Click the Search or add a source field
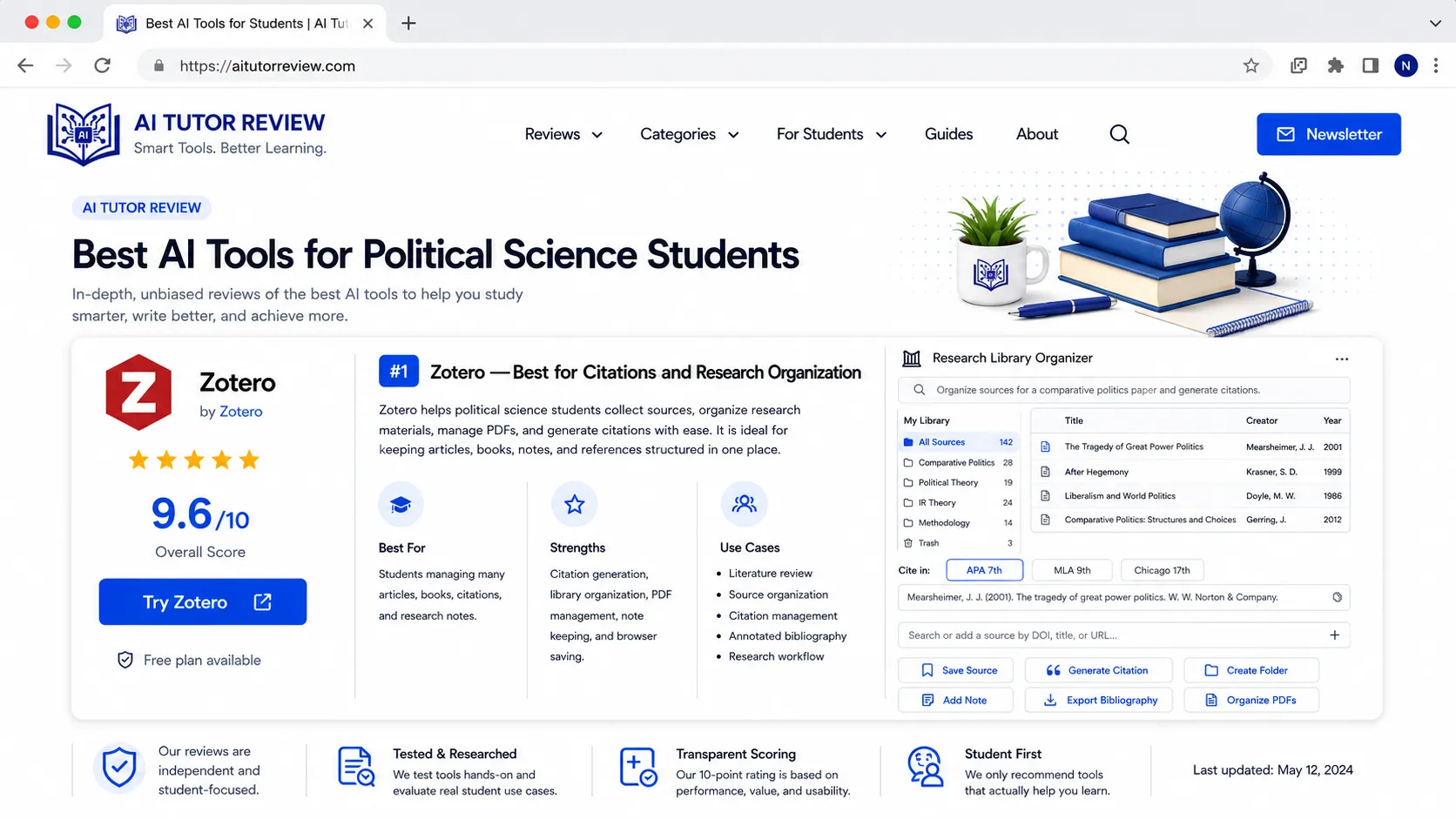Viewport: 1456px width, 819px height. click(1123, 635)
